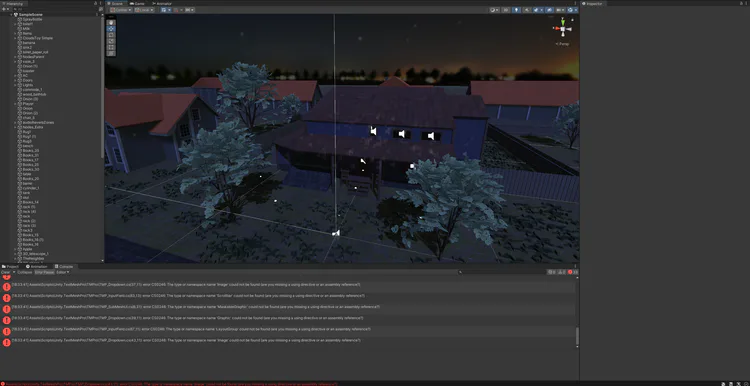Select the Rotate tool in Scene overlay
Screen dimensions: 750x386
point(111,34)
